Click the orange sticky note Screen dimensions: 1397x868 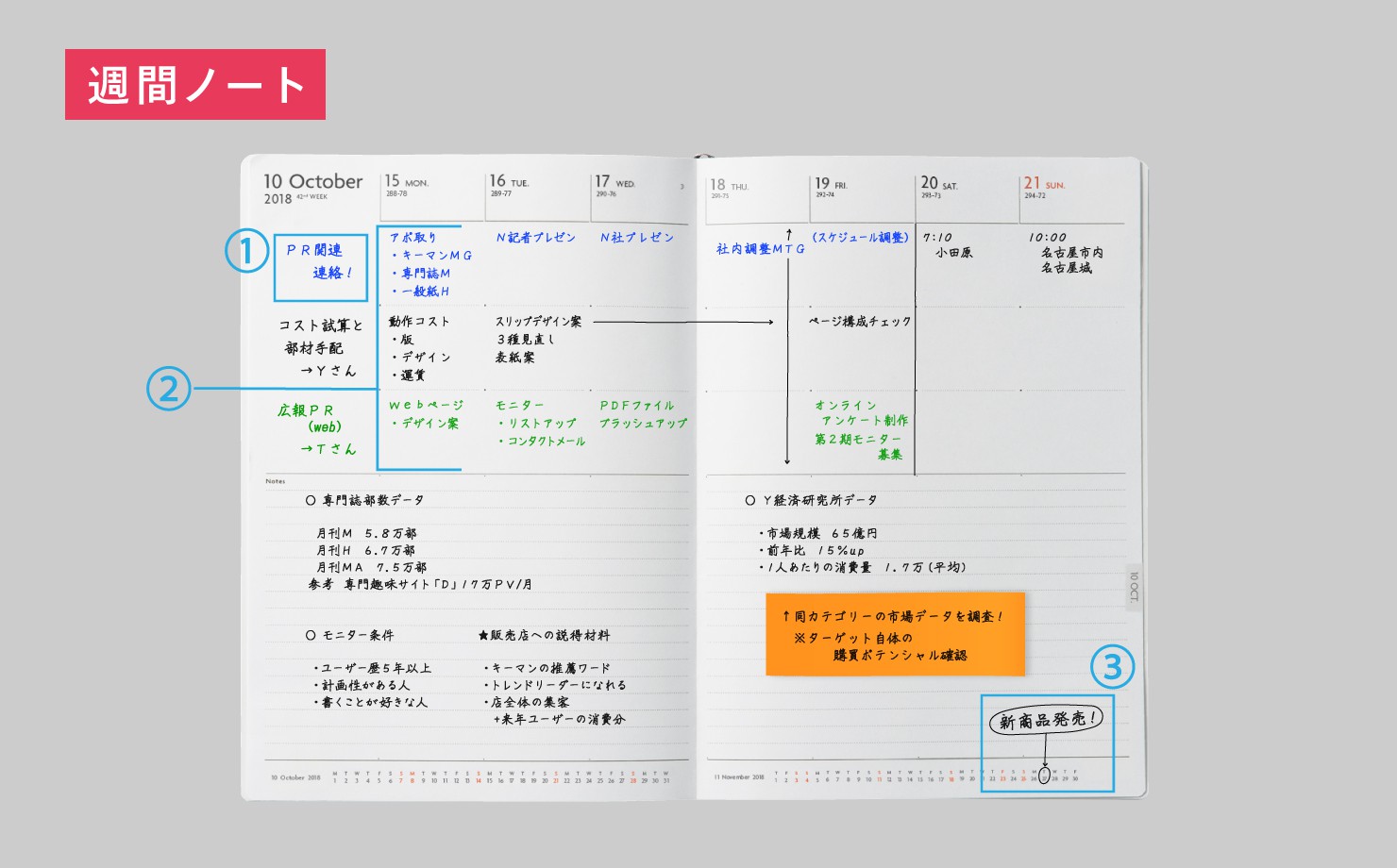(895, 634)
